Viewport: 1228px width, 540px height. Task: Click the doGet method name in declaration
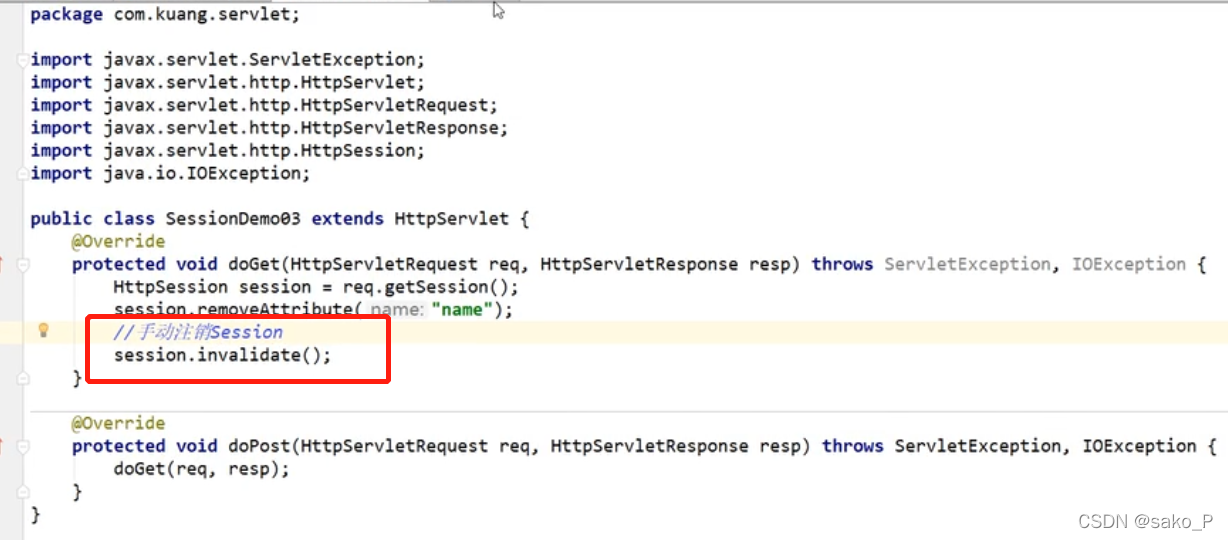click(254, 264)
